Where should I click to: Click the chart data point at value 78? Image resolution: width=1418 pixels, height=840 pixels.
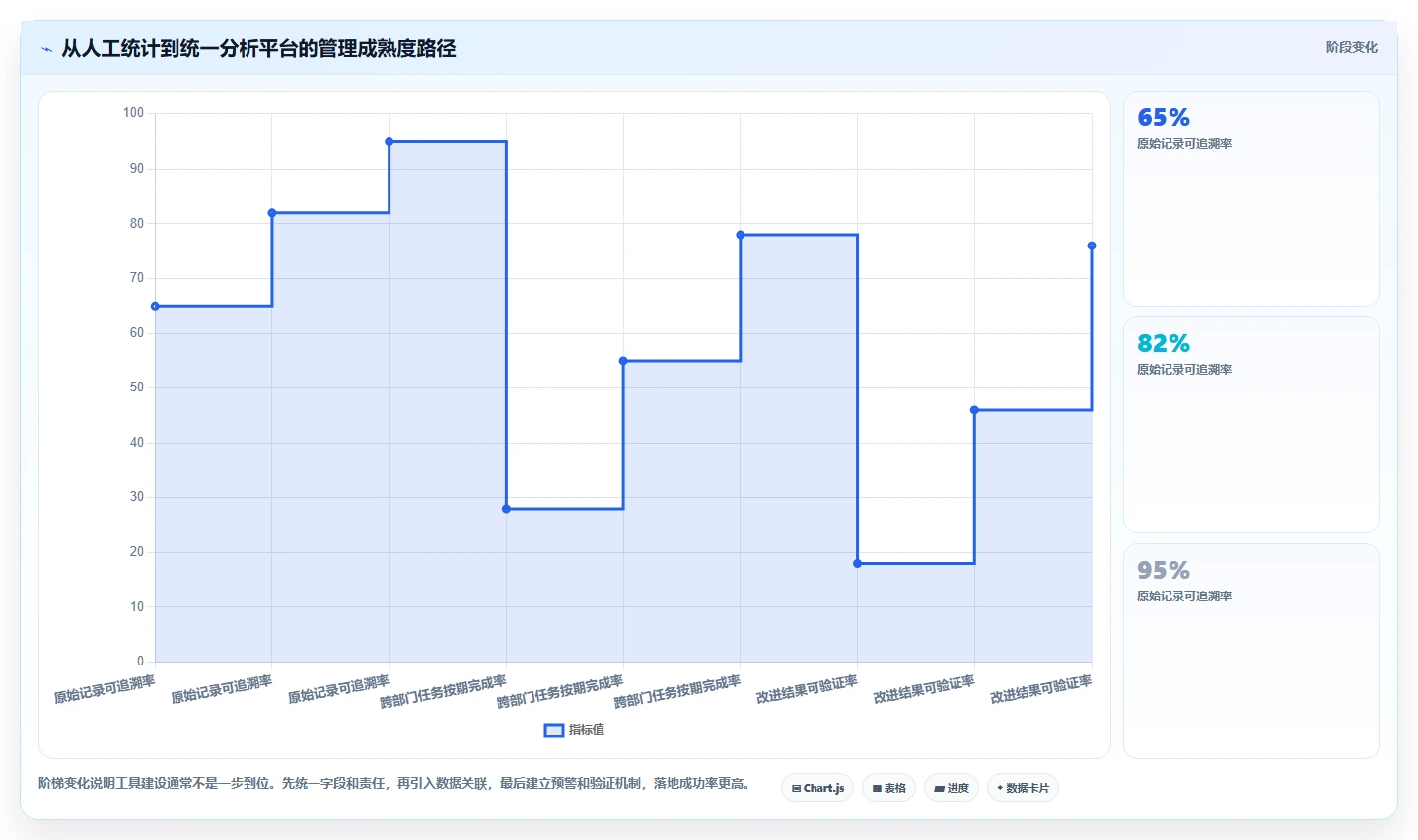pos(741,235)
